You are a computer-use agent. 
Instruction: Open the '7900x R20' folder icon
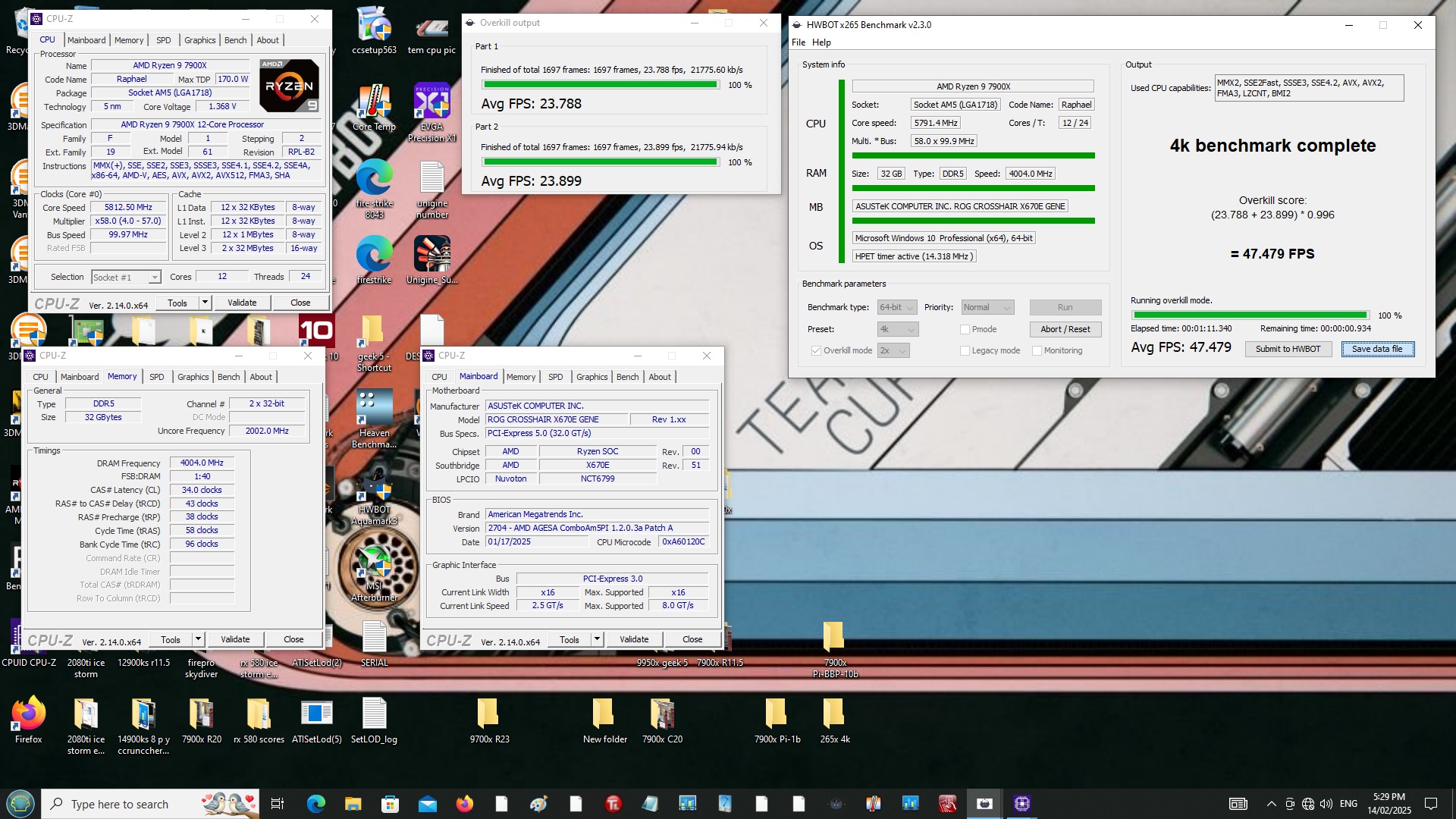pyautogui.click(x=202, y=720)
